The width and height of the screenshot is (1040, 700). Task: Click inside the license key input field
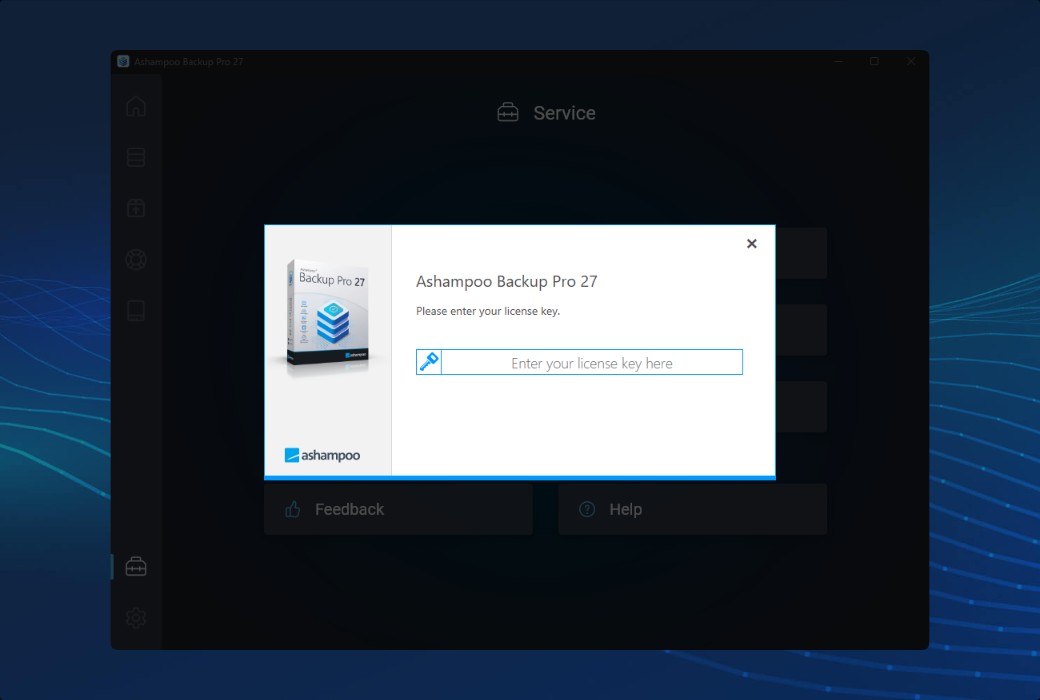pos(590,361)
